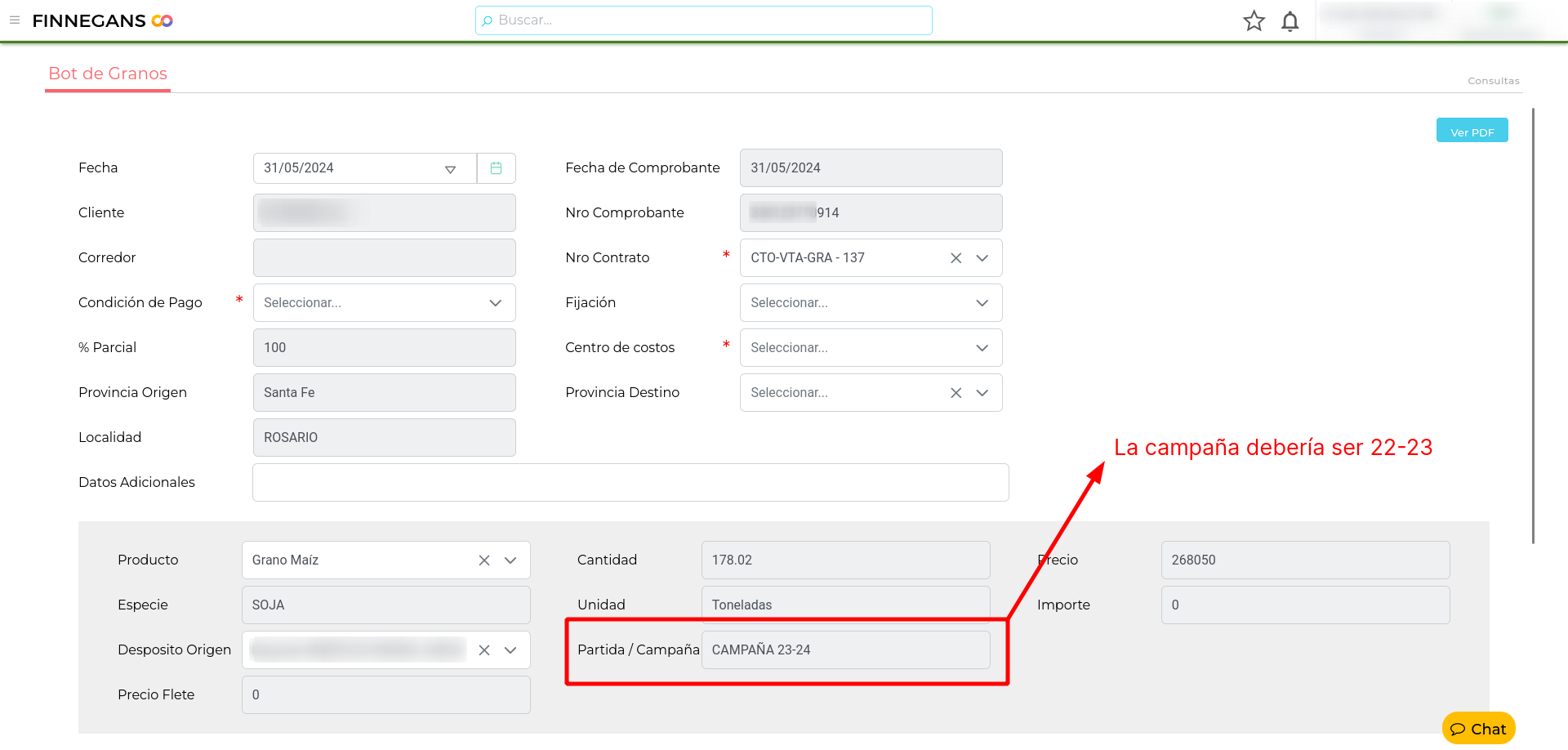Clear the Desposito Origen selection
The image size is (1568, 750).
pos(484,650)
